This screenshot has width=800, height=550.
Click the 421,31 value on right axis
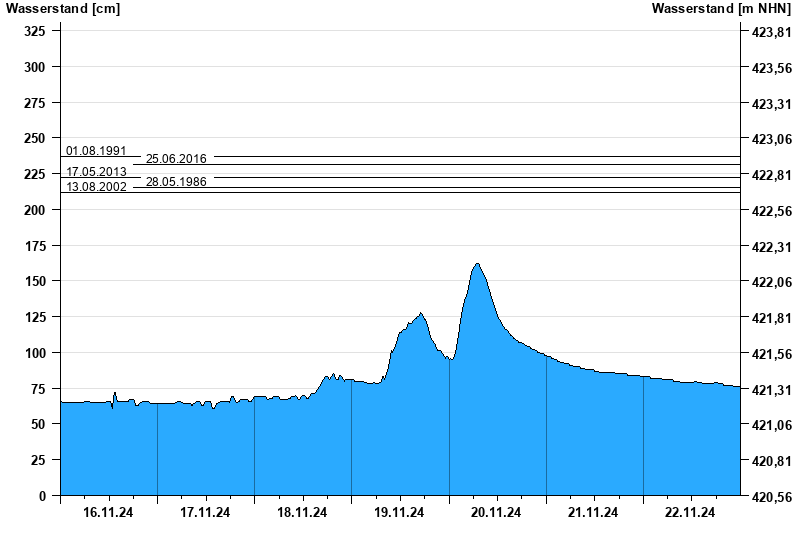[772, 390]
